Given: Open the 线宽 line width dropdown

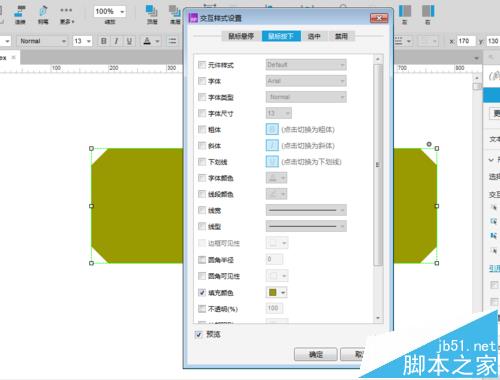Looking at the screenshot, I should tap(306, 210).
